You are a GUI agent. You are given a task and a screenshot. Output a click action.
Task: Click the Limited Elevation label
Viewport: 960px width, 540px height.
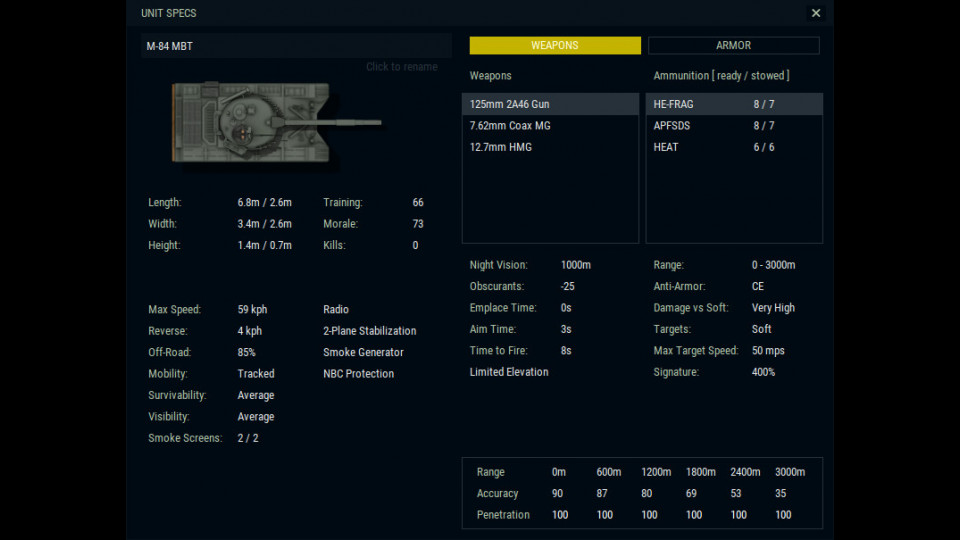click(x=509, y=372)
